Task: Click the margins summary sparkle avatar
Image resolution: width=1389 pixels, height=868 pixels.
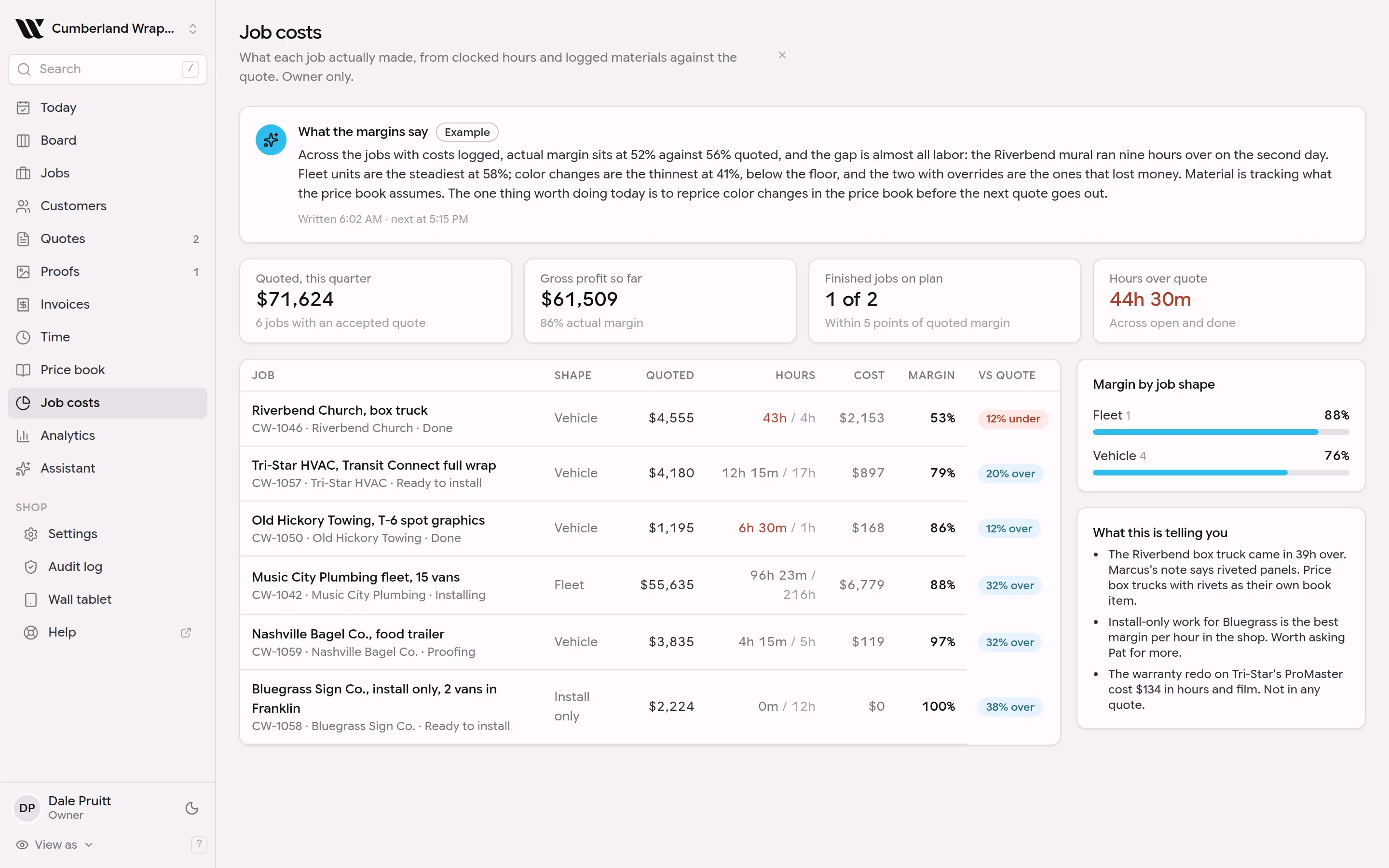Action: [271, 139]
